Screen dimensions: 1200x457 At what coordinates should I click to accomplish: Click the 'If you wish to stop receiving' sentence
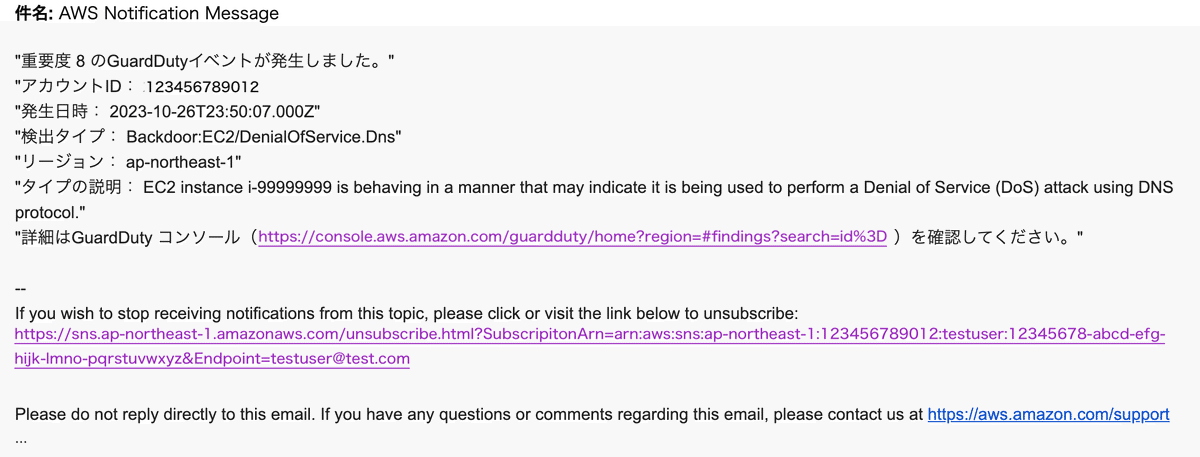point(406,312)
